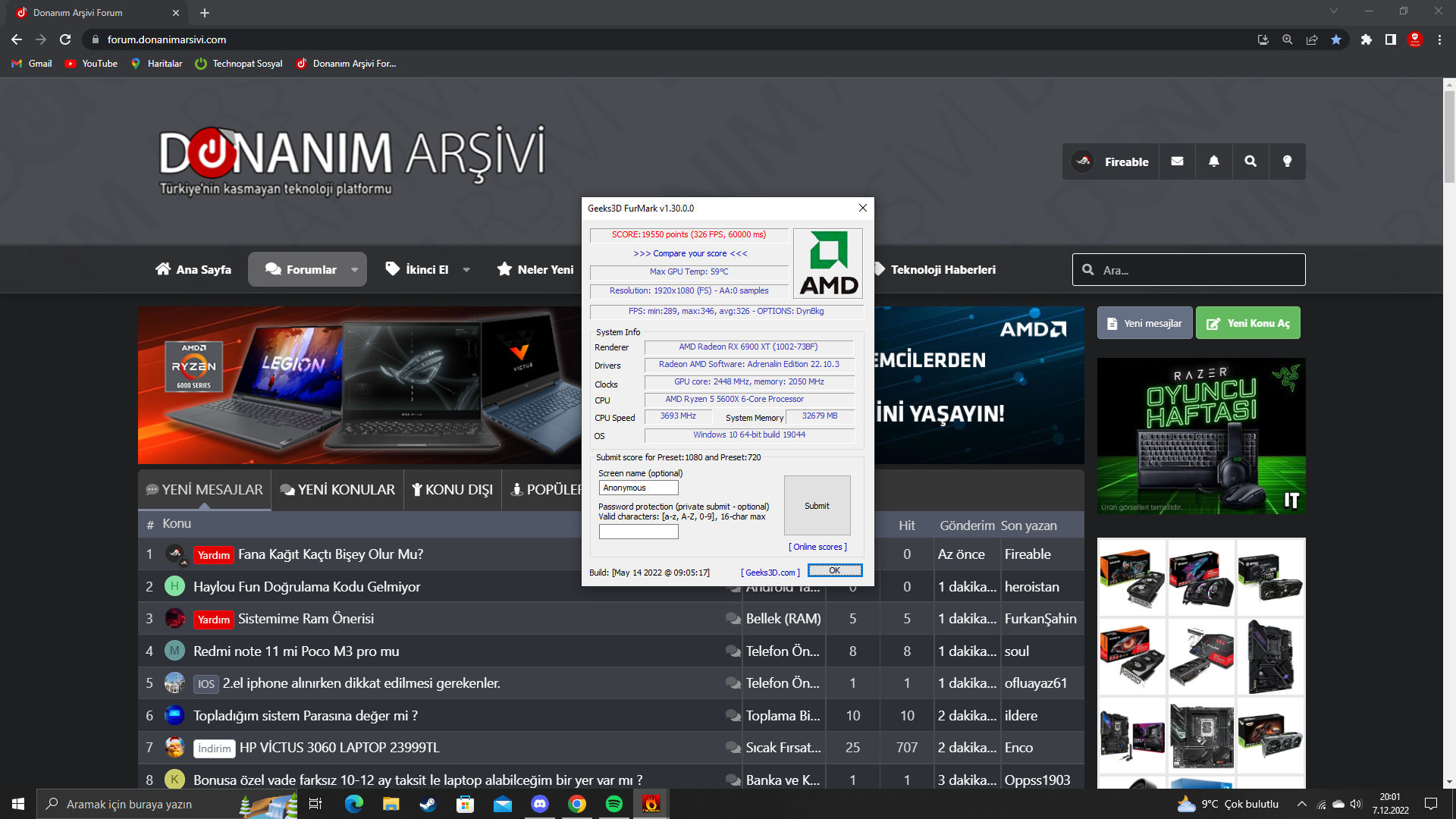The height and width of the screenshot is (819, 1456).
Task: Open the Task View taskbar icon
Action: tap(315, 804)
